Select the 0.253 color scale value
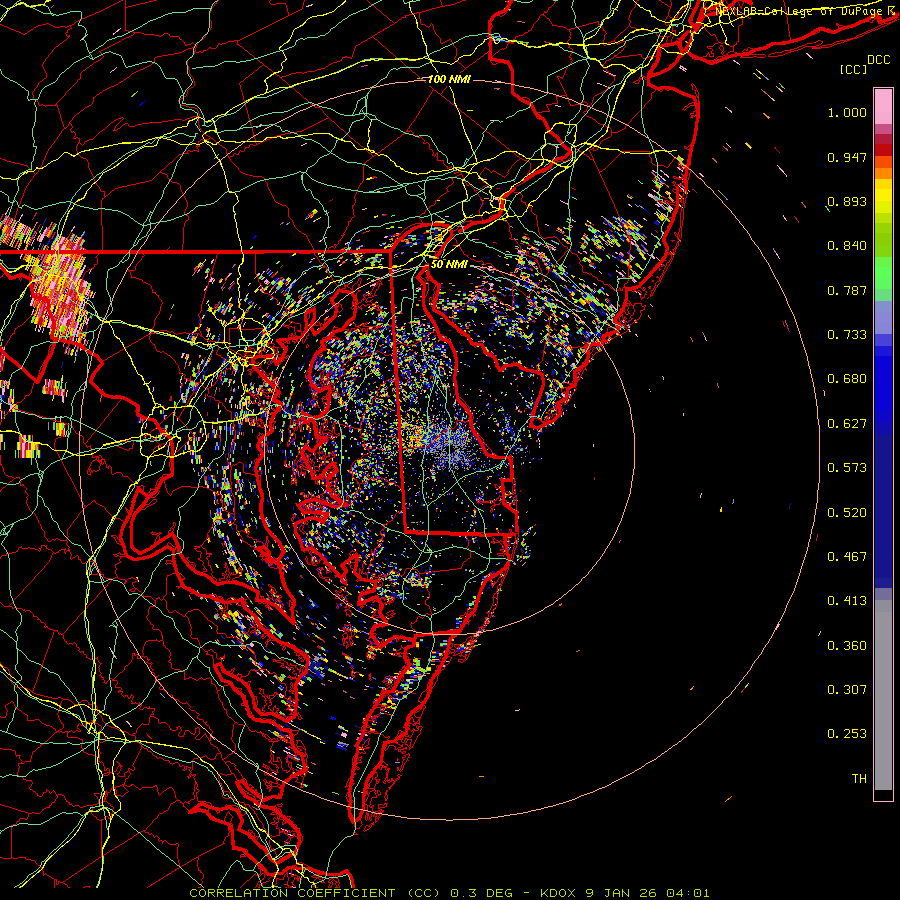This screenshot has width=900, height=900. click(847, 734)
